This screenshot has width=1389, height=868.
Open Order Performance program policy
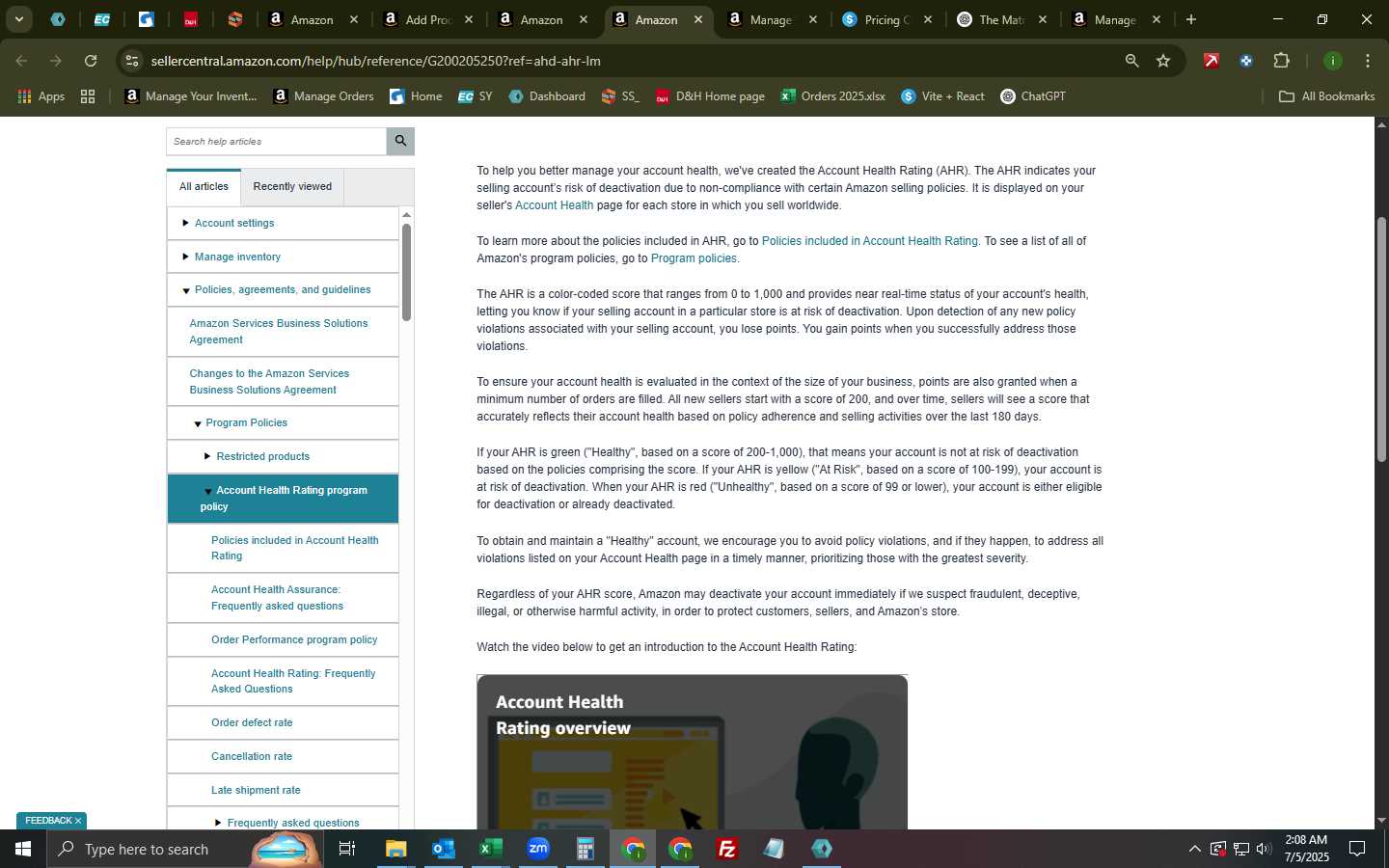(294, 639)
